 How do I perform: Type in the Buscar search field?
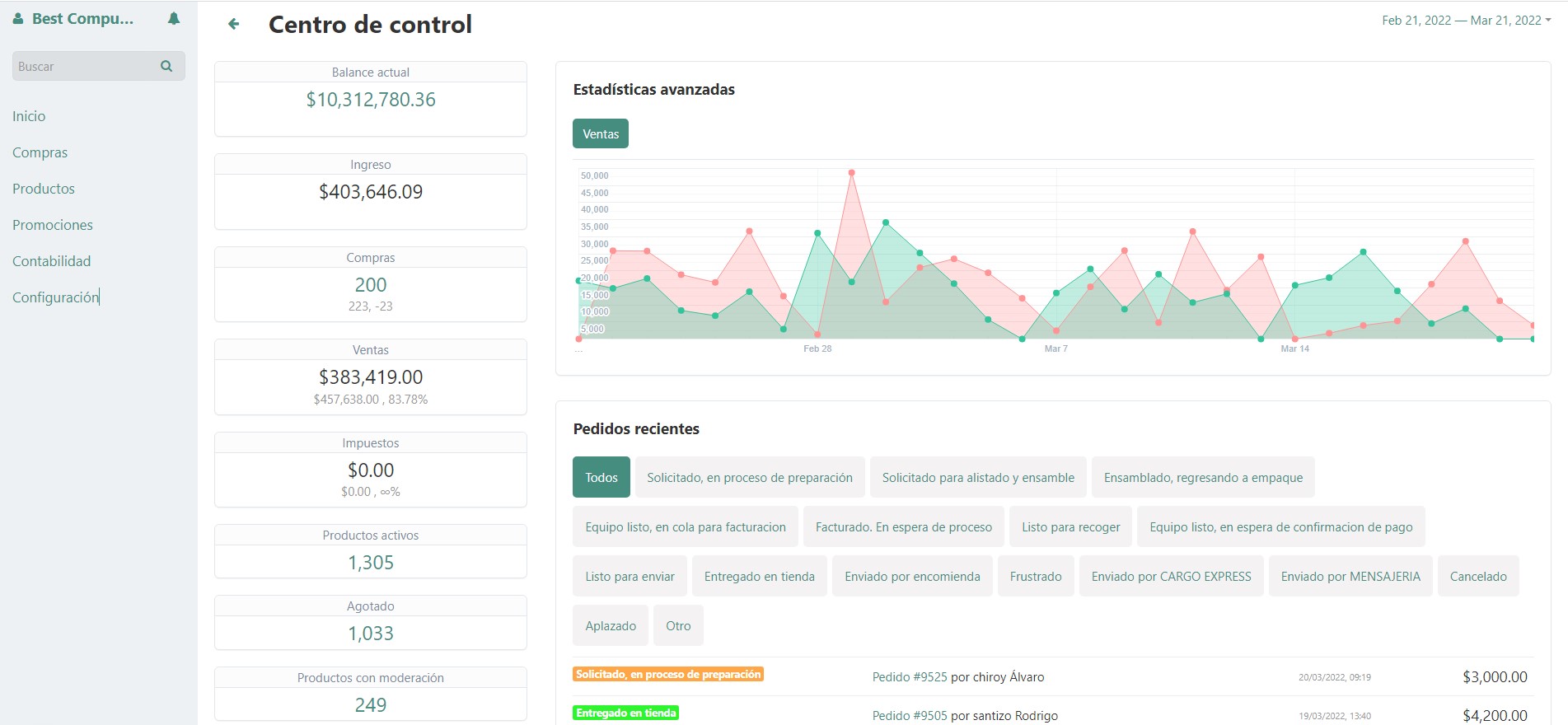82,66
